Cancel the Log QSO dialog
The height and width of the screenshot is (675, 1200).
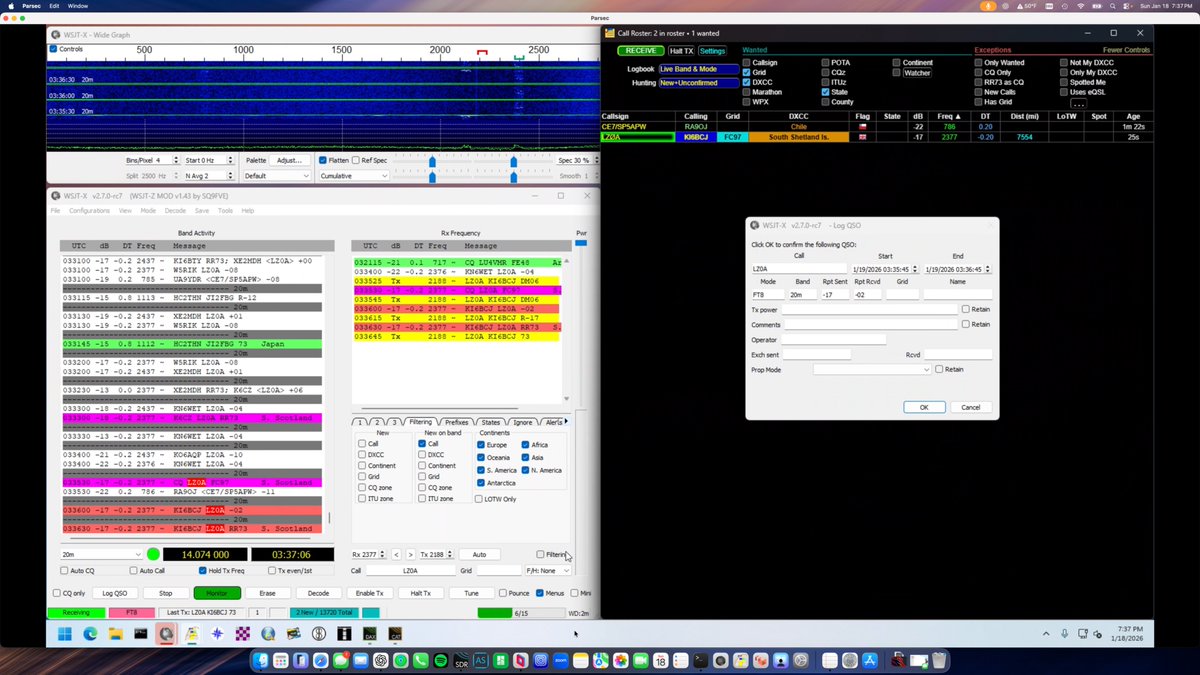970,407
